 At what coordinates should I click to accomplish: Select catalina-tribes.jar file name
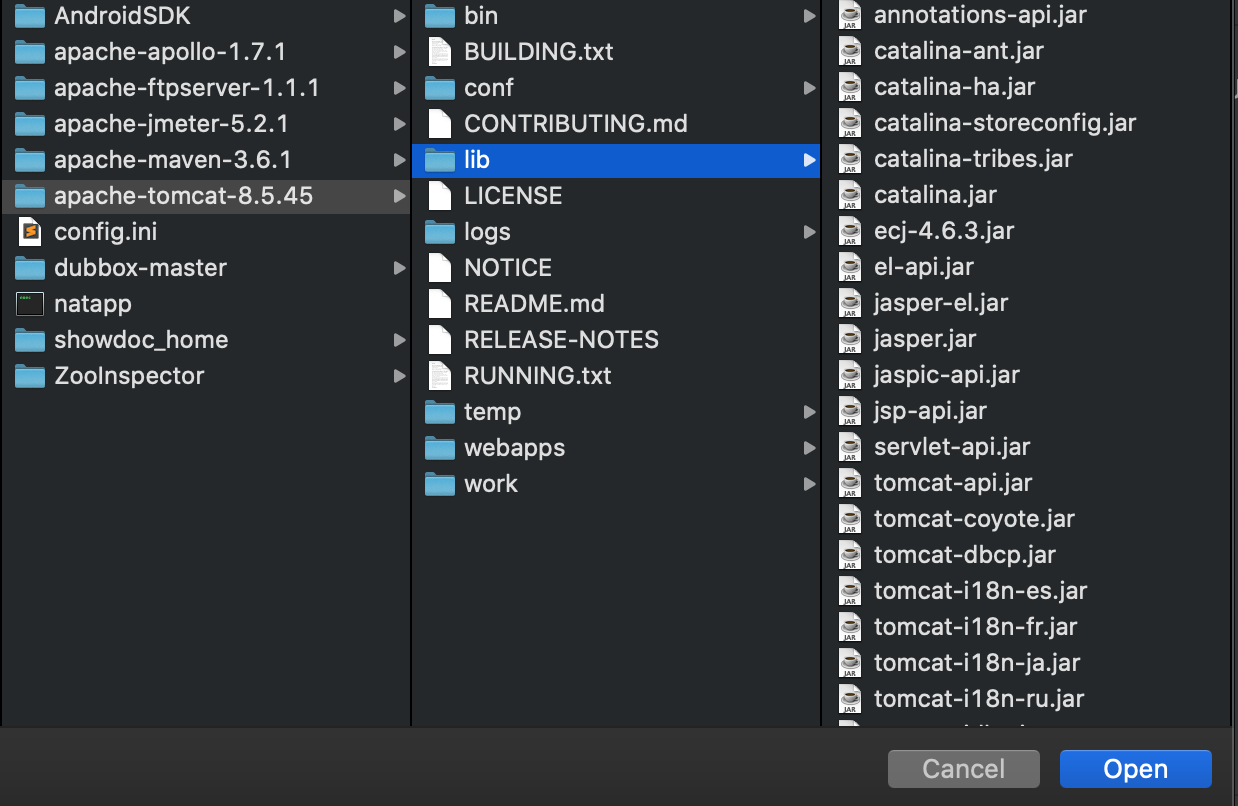973,159
